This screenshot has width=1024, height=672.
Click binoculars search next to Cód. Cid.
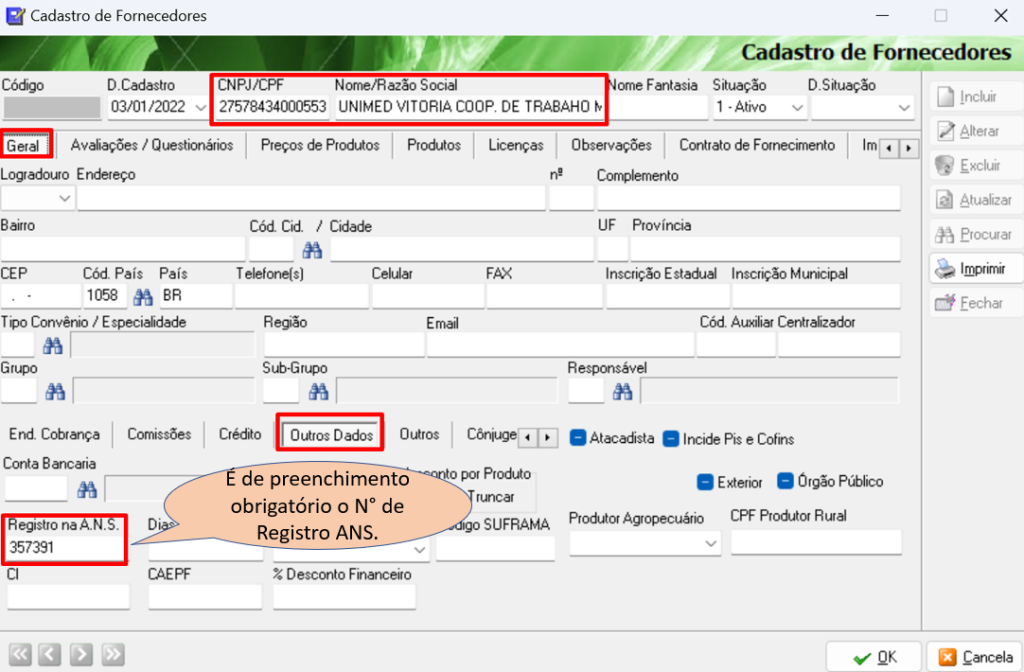pos(313,249)
